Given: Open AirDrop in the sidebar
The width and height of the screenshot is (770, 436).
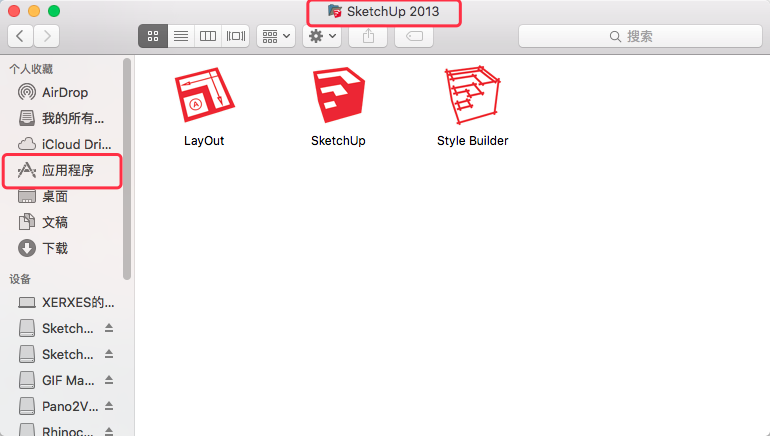Looking at the screenshot, I should pos(64,92).
